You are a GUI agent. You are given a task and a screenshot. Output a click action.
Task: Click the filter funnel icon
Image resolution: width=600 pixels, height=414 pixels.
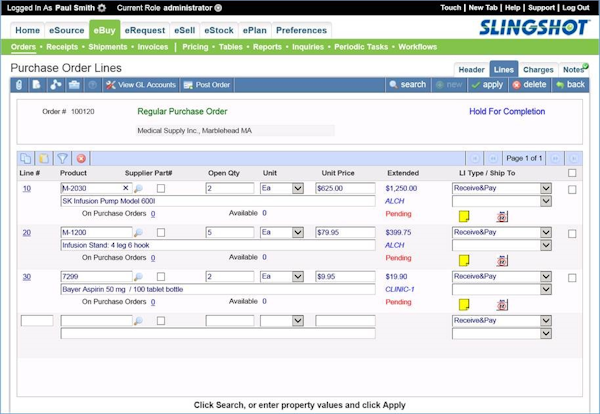pyautogui.click(x=62, y=158)
